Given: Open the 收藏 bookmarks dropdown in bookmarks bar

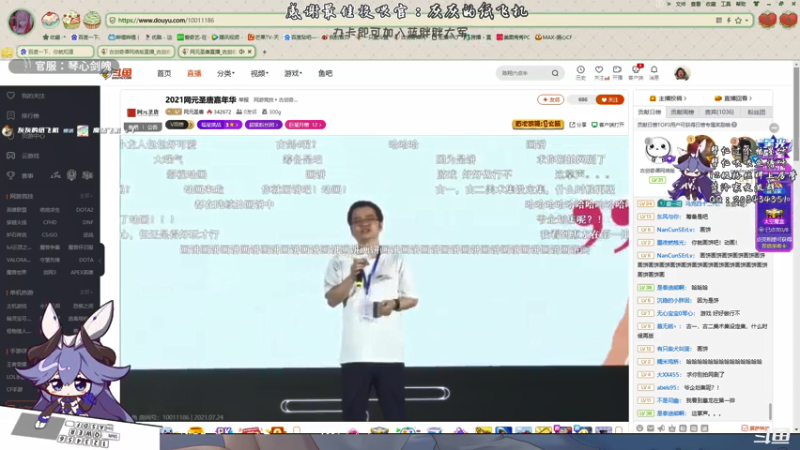Looking at the screenshot, I should click(x=54, y=37).
